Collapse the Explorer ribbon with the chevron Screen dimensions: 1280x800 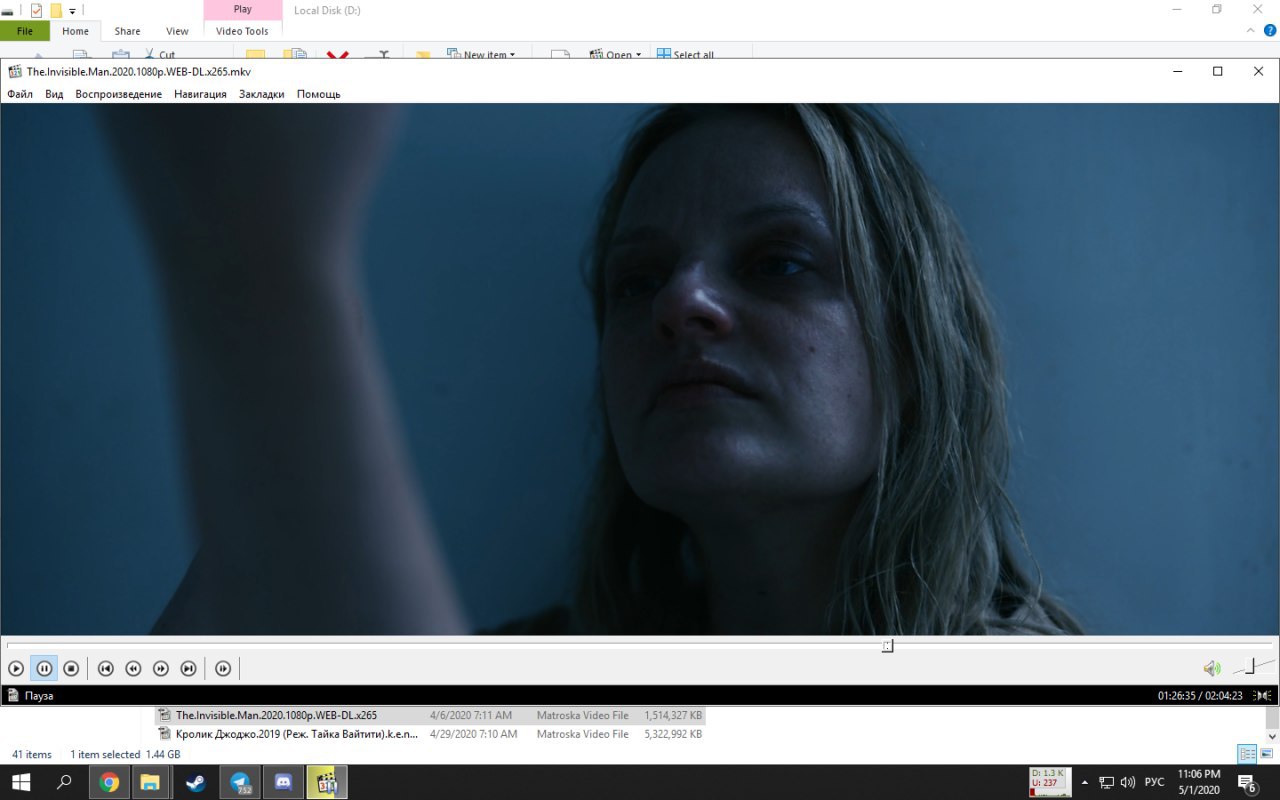point(1251,31)
